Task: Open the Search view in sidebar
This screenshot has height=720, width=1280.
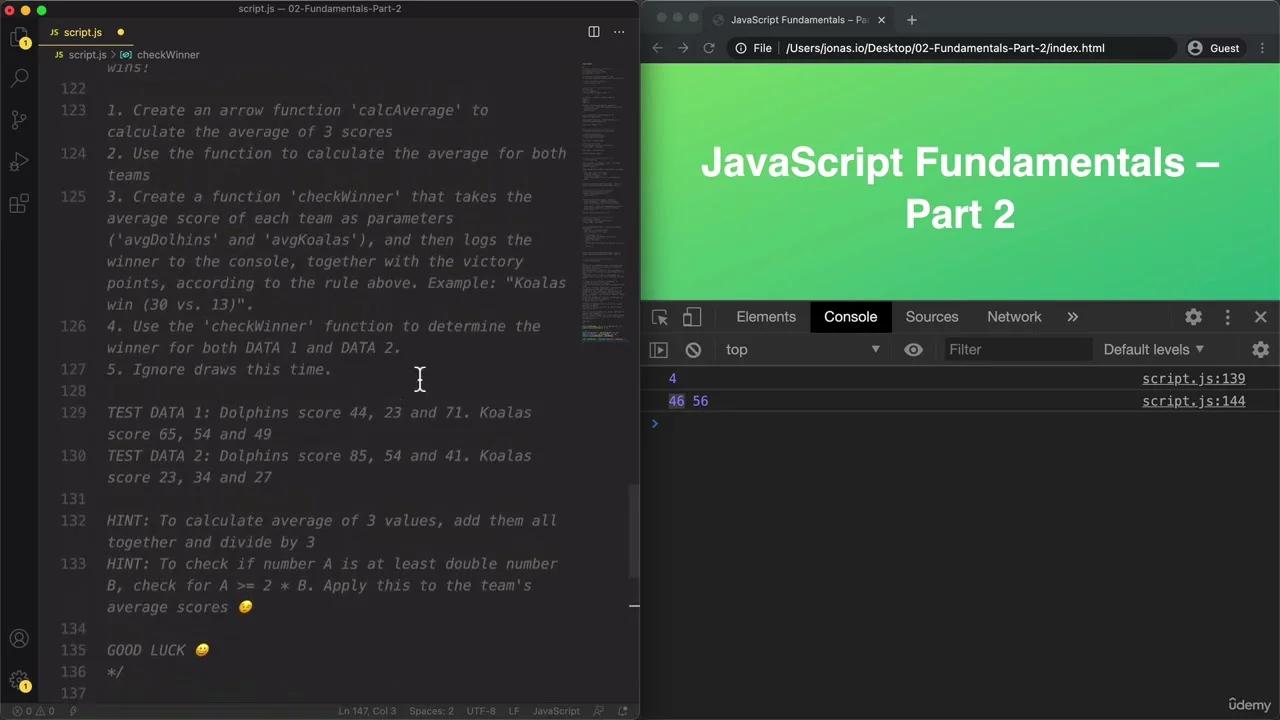Action: 19,78
